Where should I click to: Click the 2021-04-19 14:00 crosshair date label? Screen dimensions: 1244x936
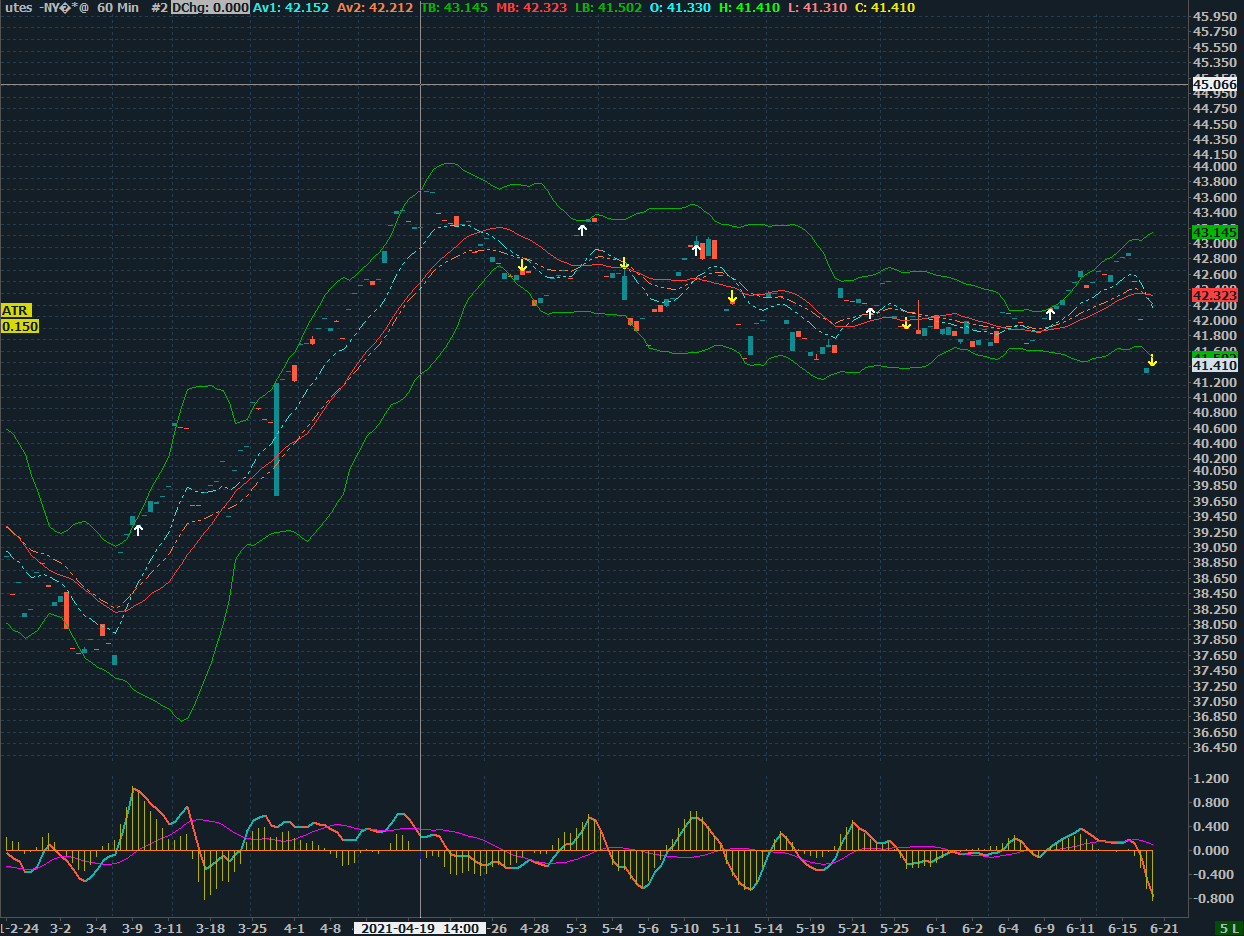pyautogui.click(x=419, y=928)
